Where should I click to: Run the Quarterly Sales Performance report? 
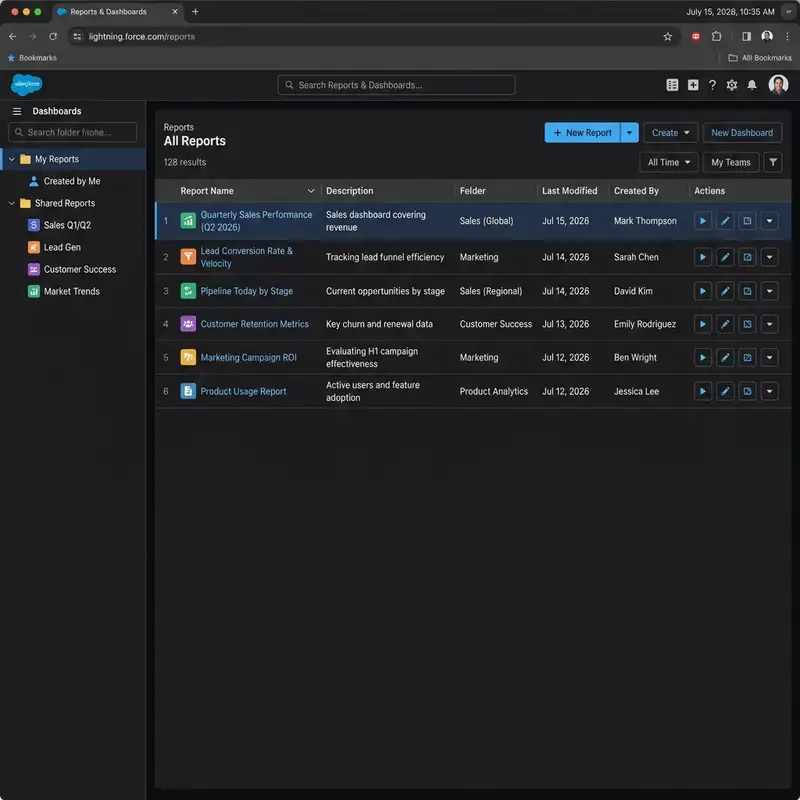[703, 221]
